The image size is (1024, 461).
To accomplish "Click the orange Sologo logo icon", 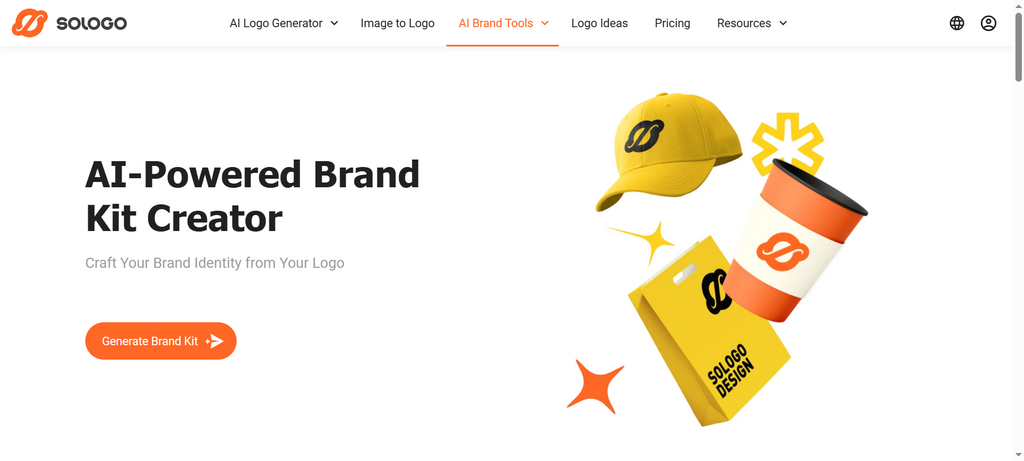I will tap(29, 23).
